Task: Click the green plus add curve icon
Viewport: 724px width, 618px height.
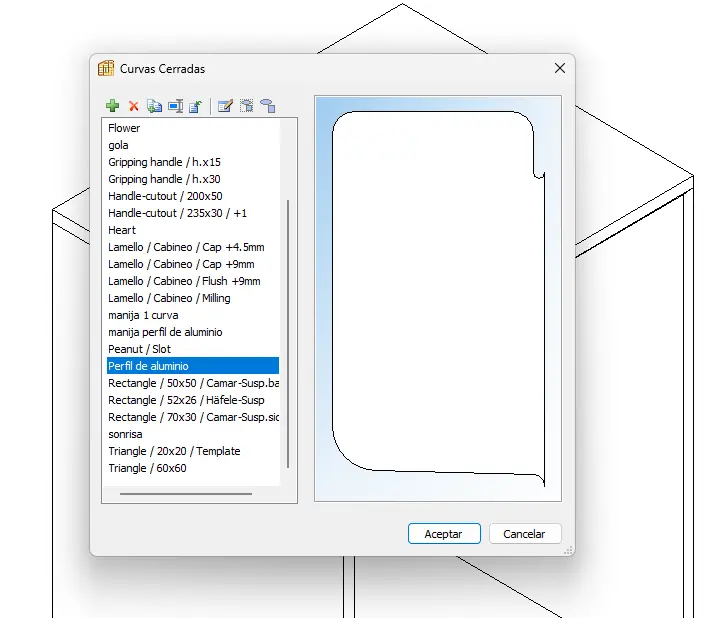Action: click(x=113, y=105)
